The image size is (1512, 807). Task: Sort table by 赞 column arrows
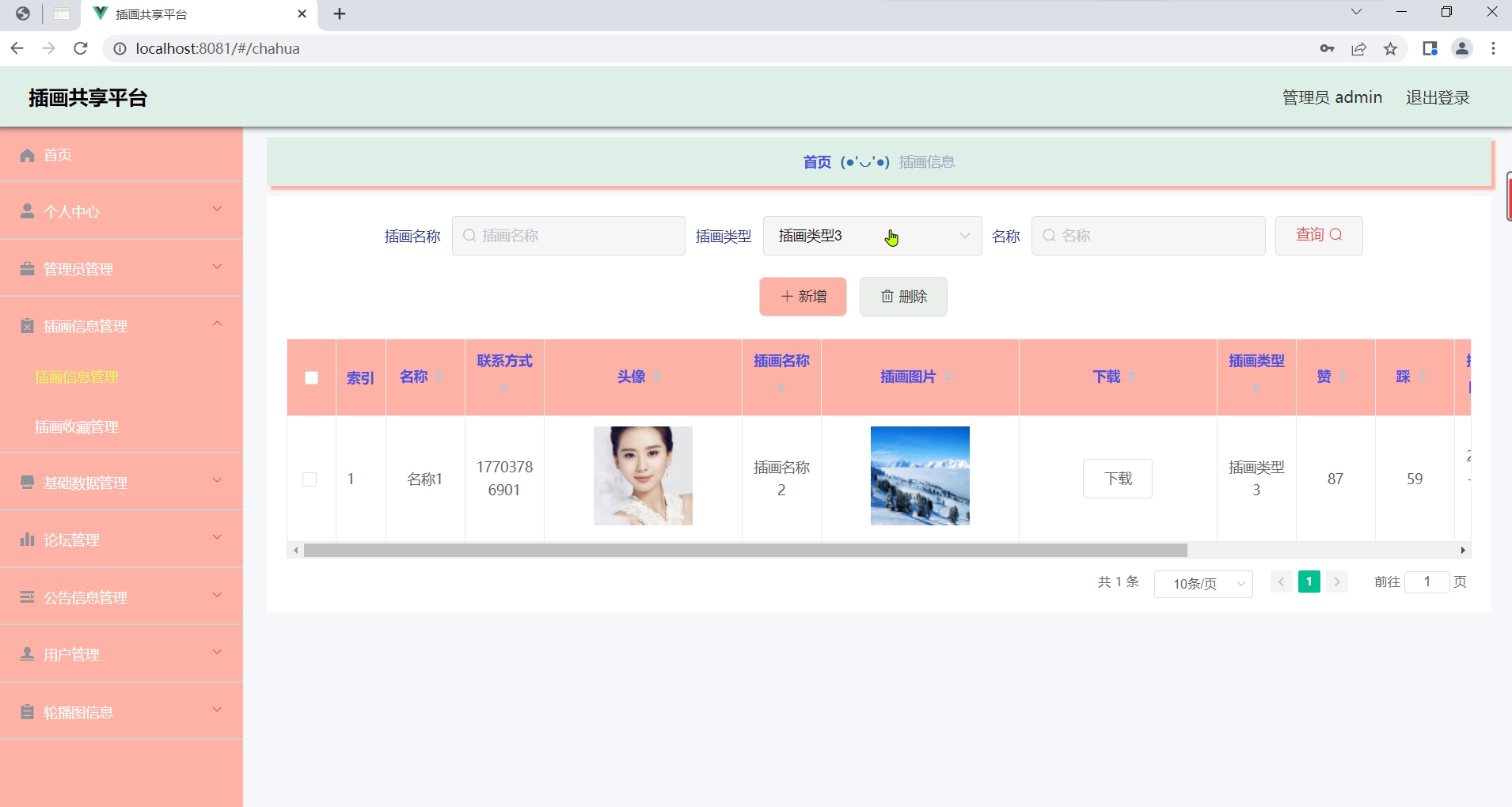[x=1342, y=377]
